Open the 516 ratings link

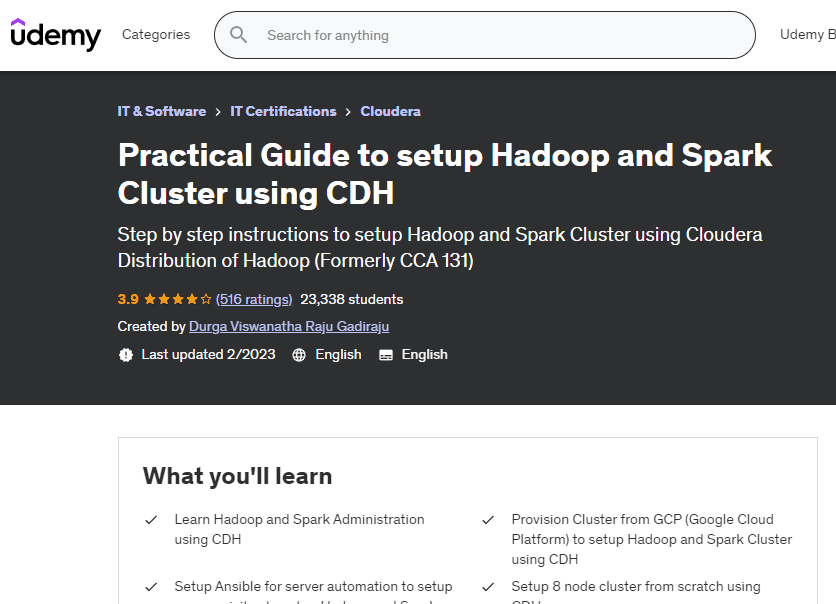[x=254, y=300]
